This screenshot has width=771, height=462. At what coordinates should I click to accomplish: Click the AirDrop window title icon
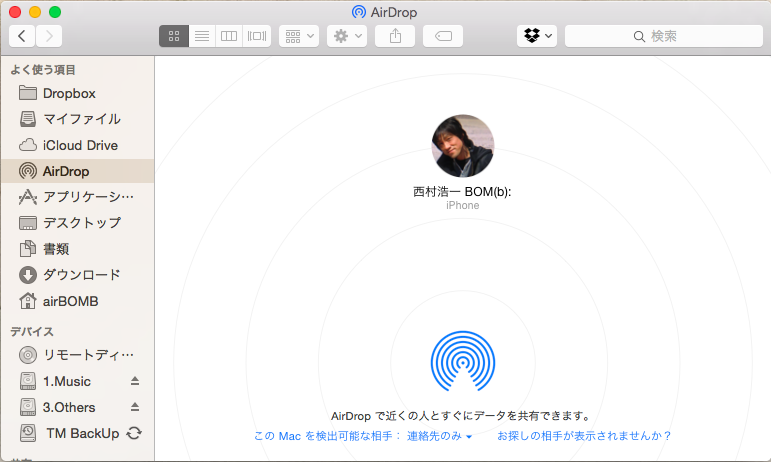click(359, 12)
